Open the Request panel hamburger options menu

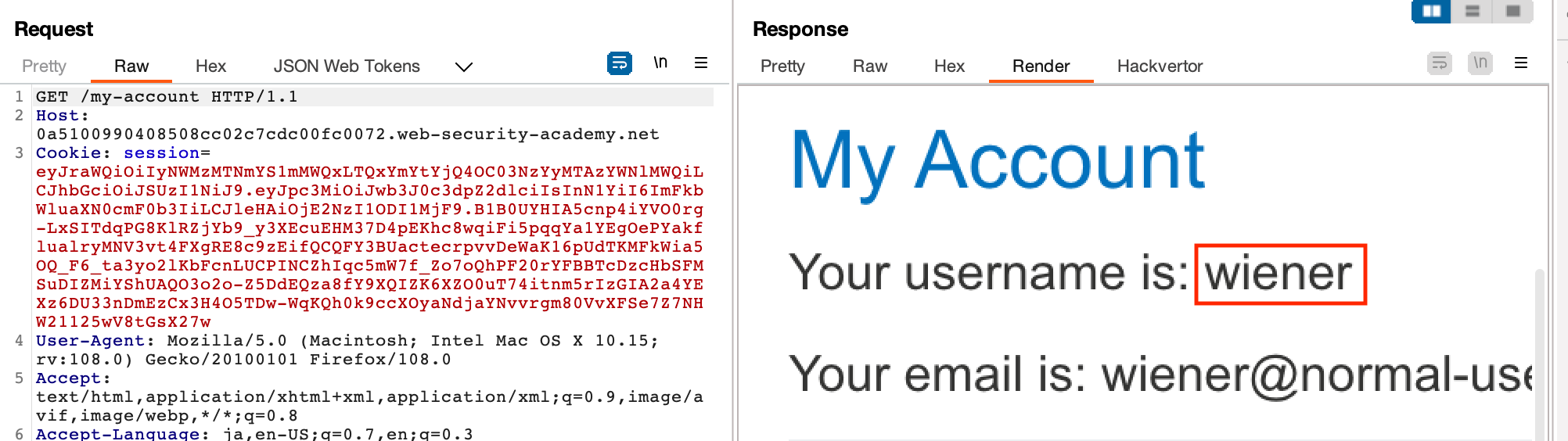point(701,63)
